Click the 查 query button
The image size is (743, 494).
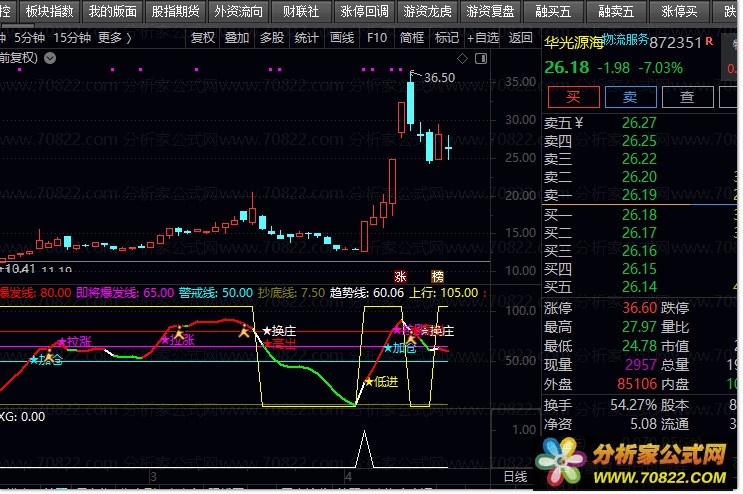click(687, 97)
